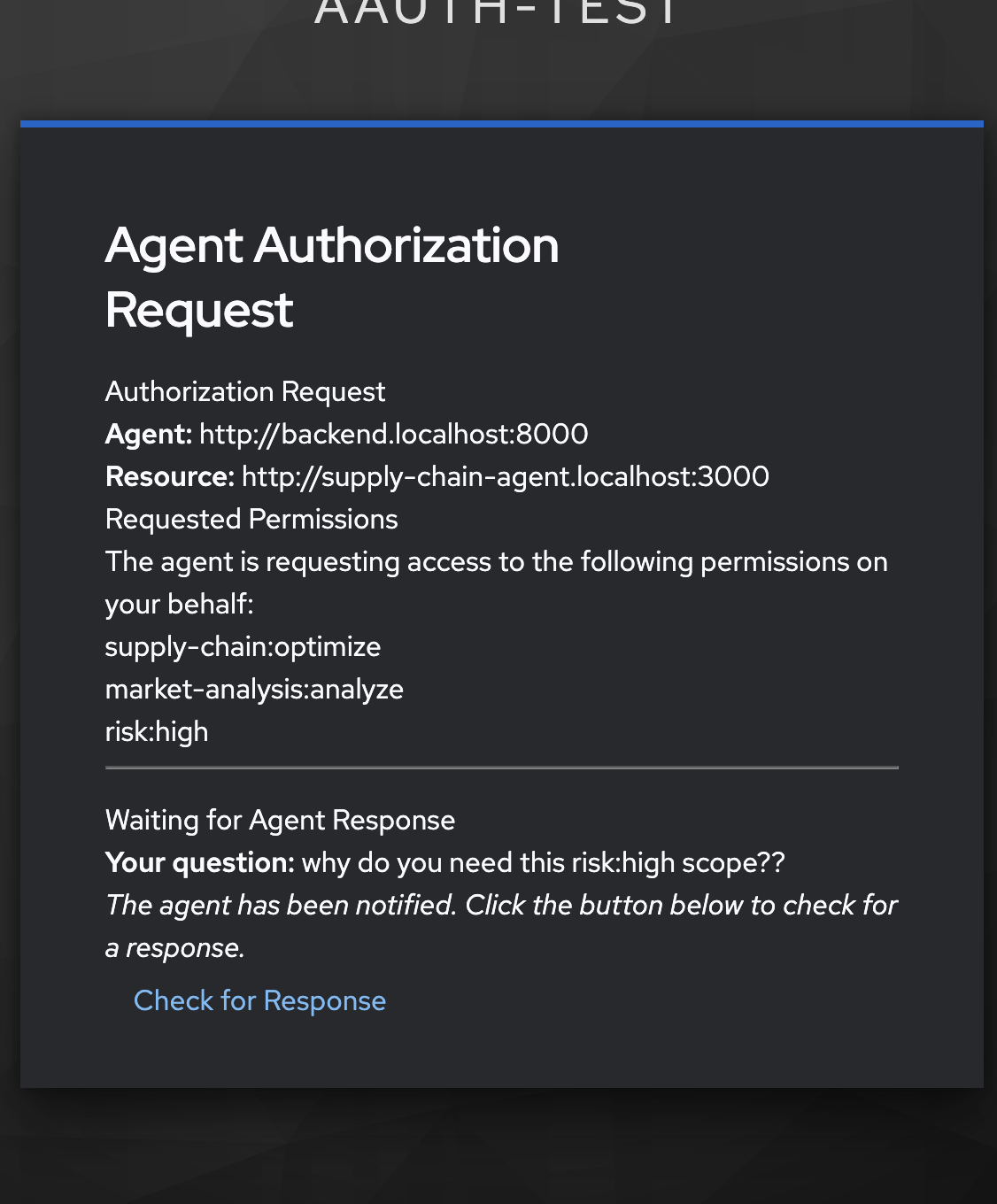This screenshot has height=1204, width=997.
Task: Click the Requested Permissions section title
Action: (x=251, y=519)
